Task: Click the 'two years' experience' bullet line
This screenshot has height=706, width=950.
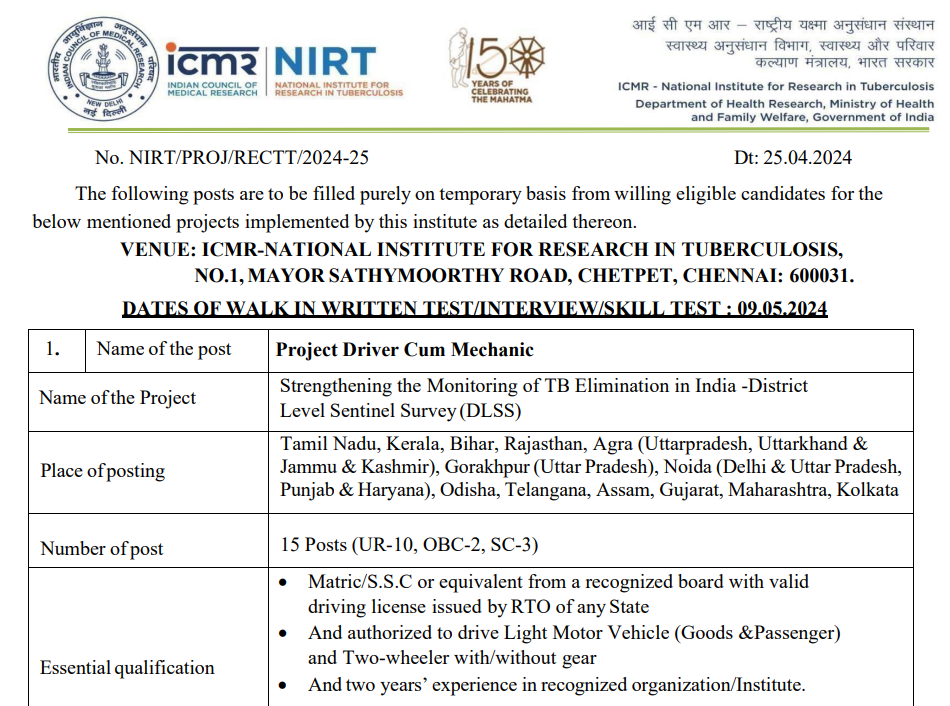Action: [556, 685]
